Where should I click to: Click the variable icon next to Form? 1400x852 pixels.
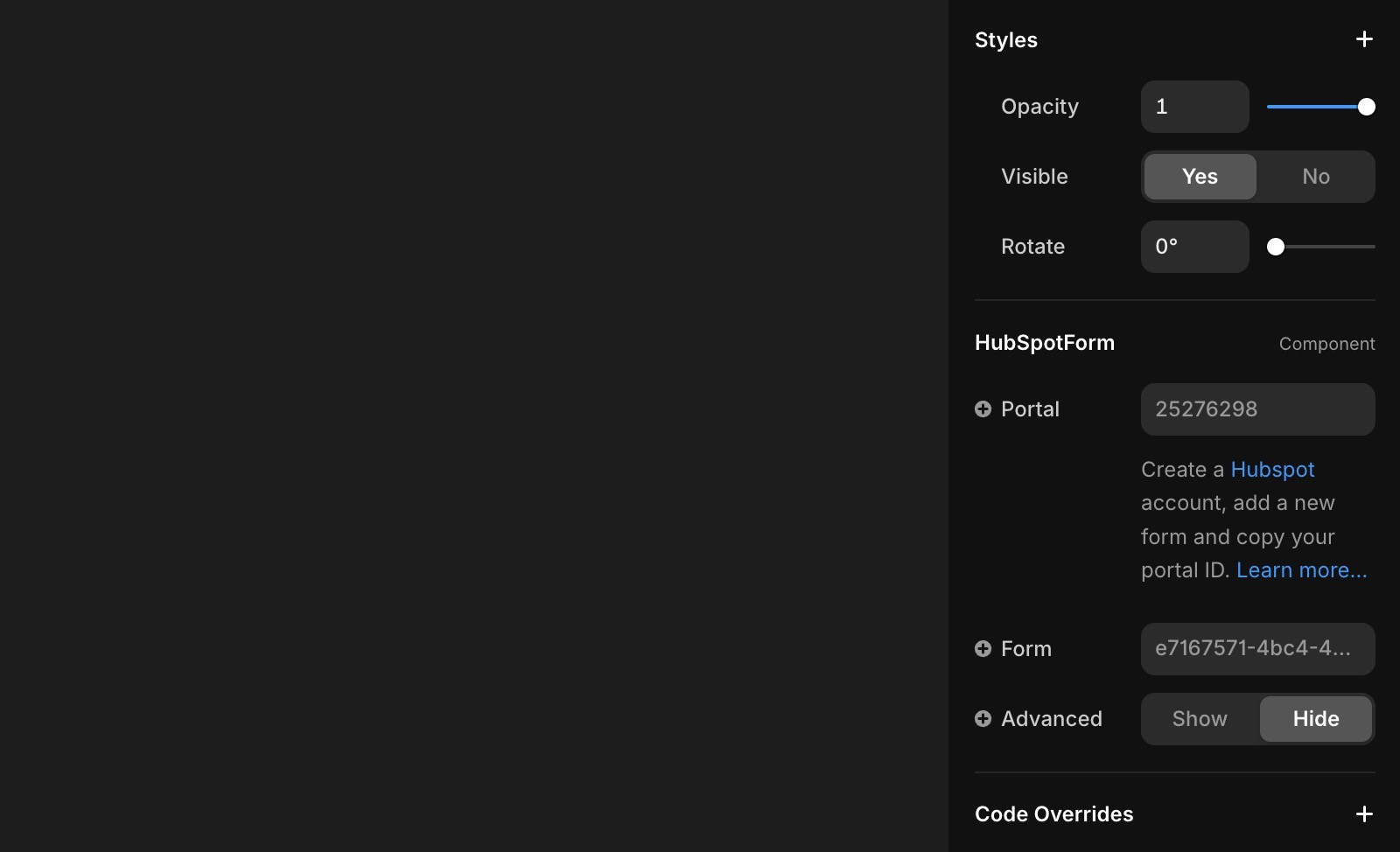click(983, 648)
